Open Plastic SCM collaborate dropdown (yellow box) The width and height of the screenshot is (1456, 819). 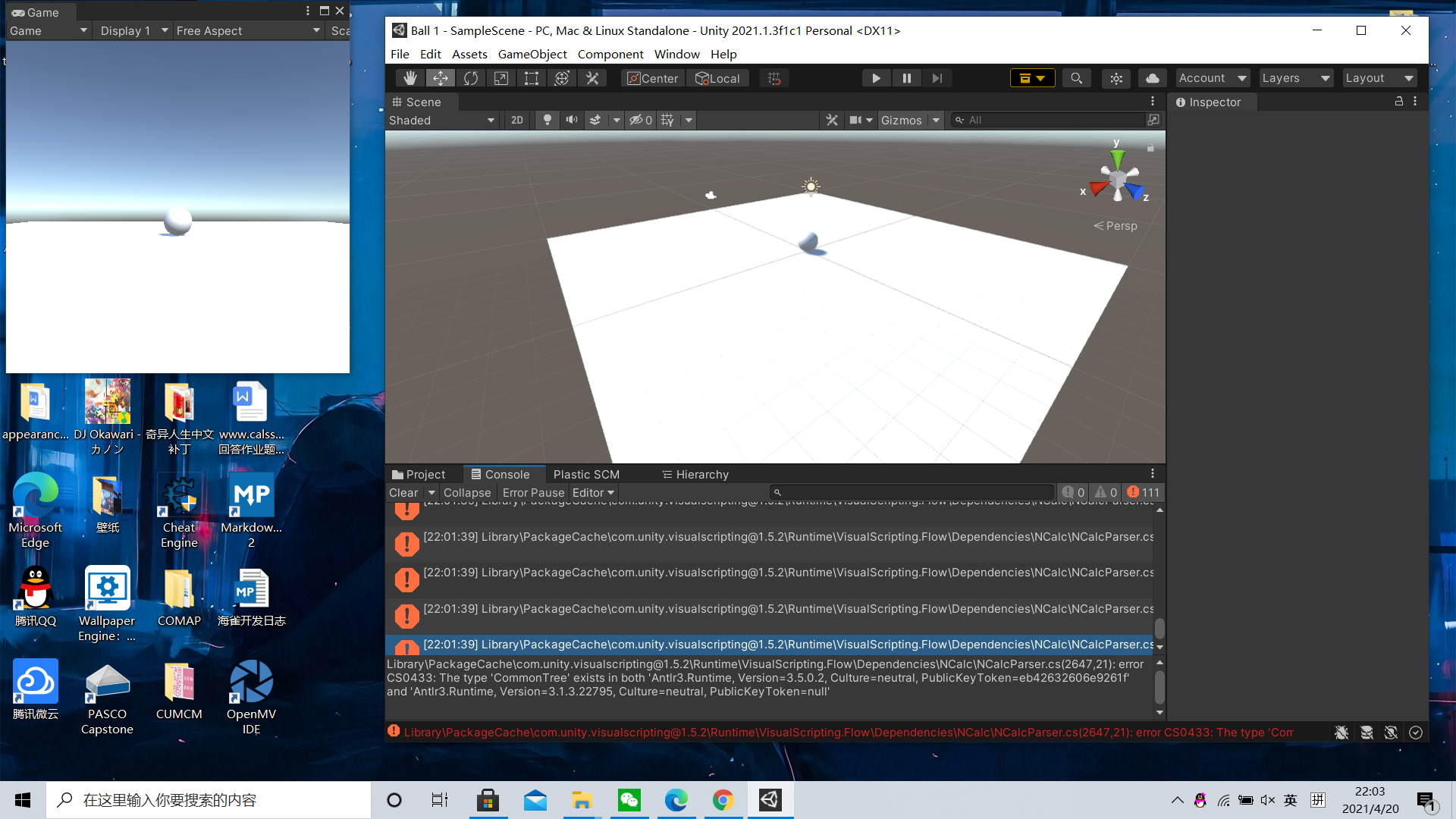tap(1032, 78)
